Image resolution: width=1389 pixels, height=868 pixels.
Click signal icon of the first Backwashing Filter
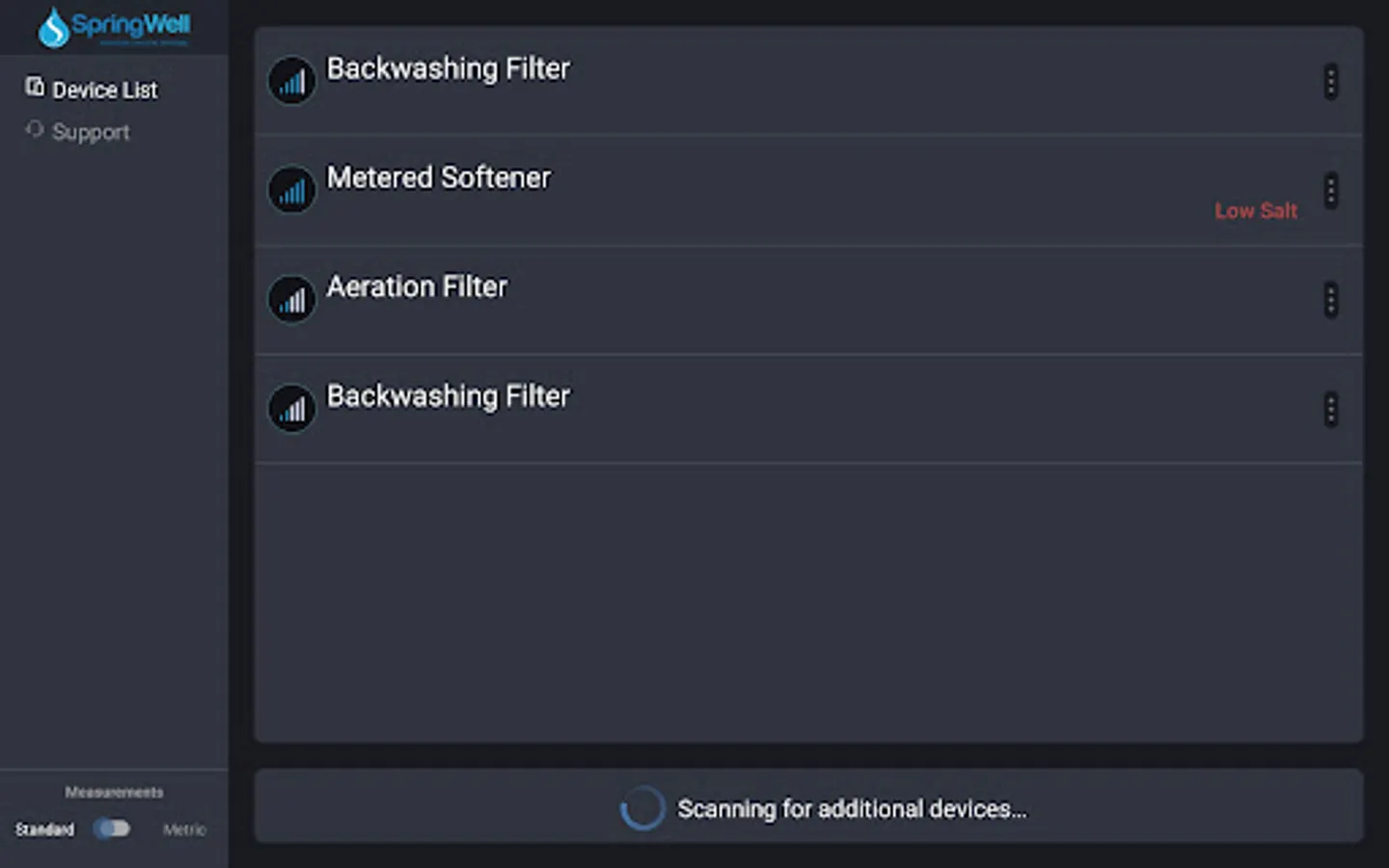coord(291,81)
